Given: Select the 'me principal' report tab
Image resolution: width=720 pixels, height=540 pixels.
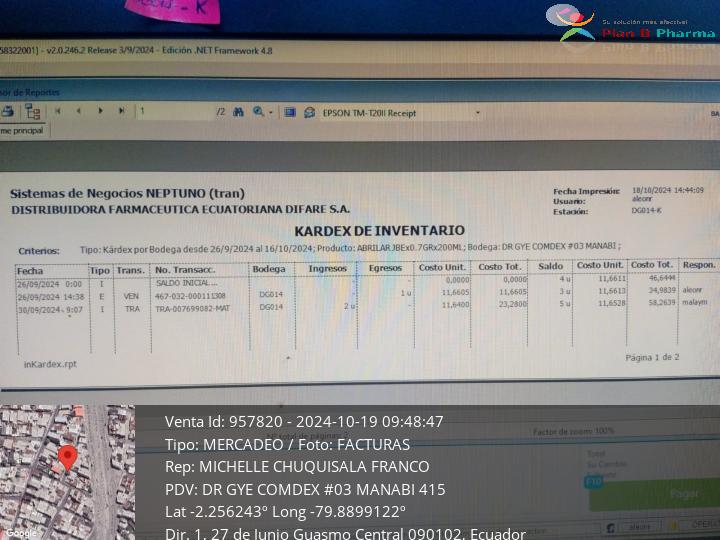Looking at the screenshot, I should (22, 131).
